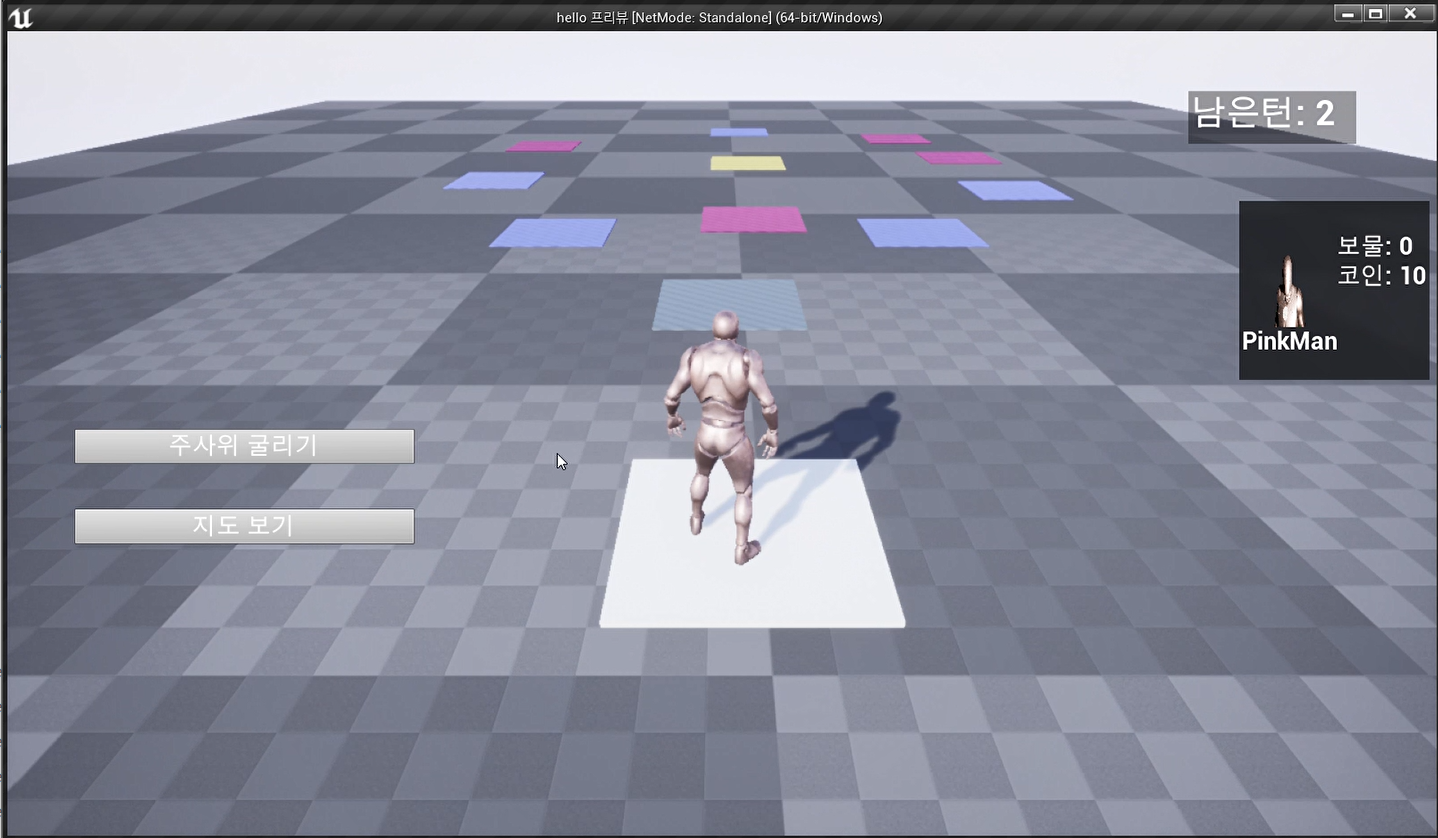This screenshot has height=838, width=1438.
Task: Click the large pink tile in center
Action: 753,219
